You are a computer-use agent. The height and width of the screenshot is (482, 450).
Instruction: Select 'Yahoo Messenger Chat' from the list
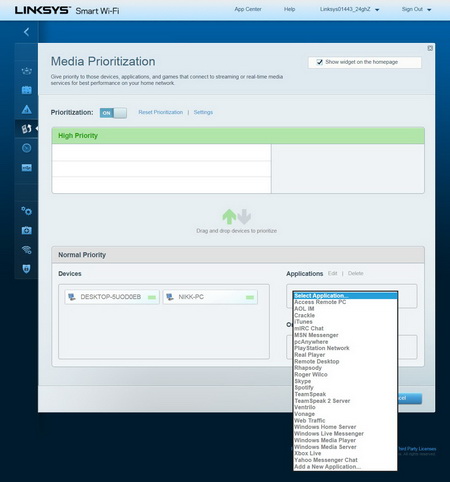point(345,460)
